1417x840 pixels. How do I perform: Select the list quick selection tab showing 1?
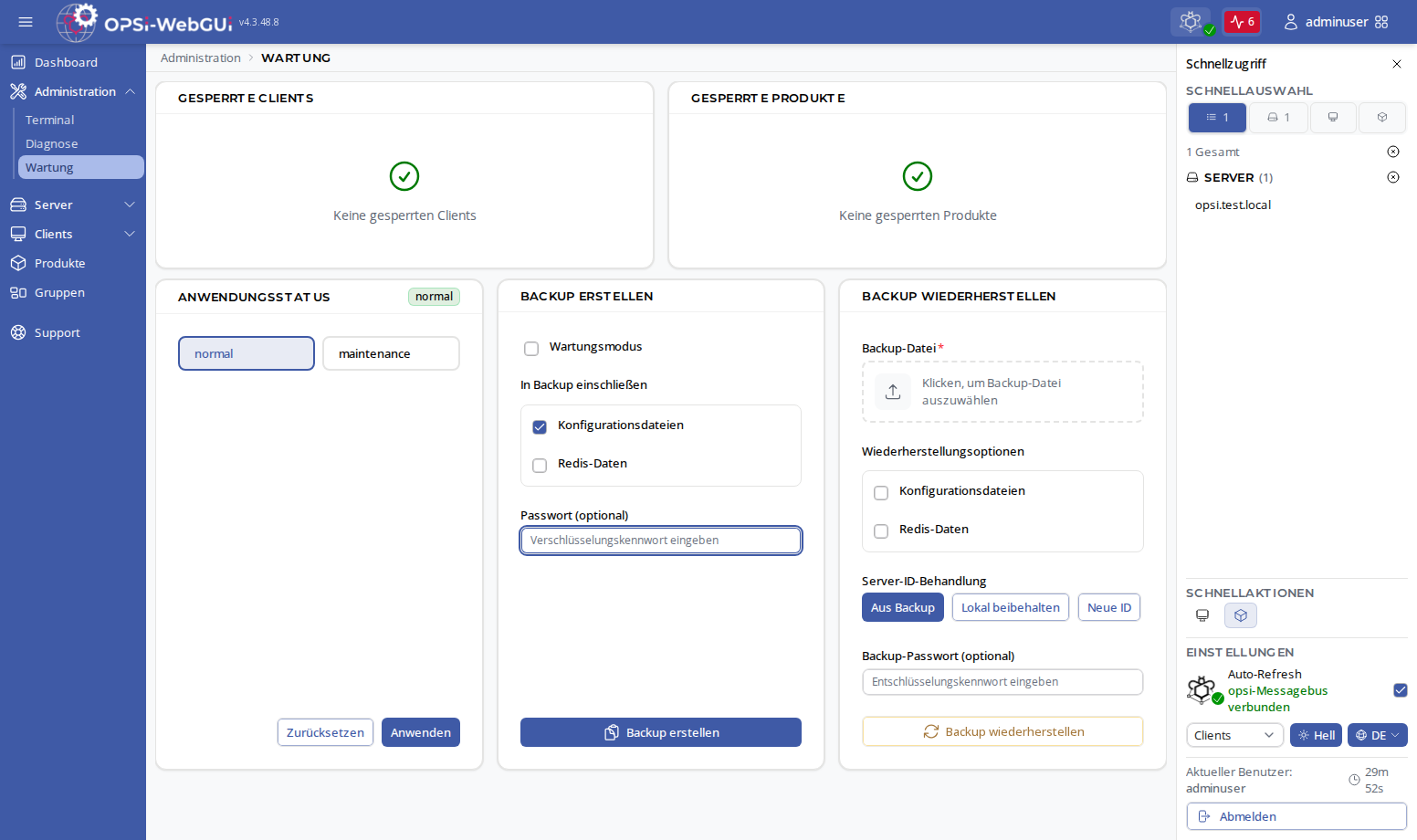1217,118
